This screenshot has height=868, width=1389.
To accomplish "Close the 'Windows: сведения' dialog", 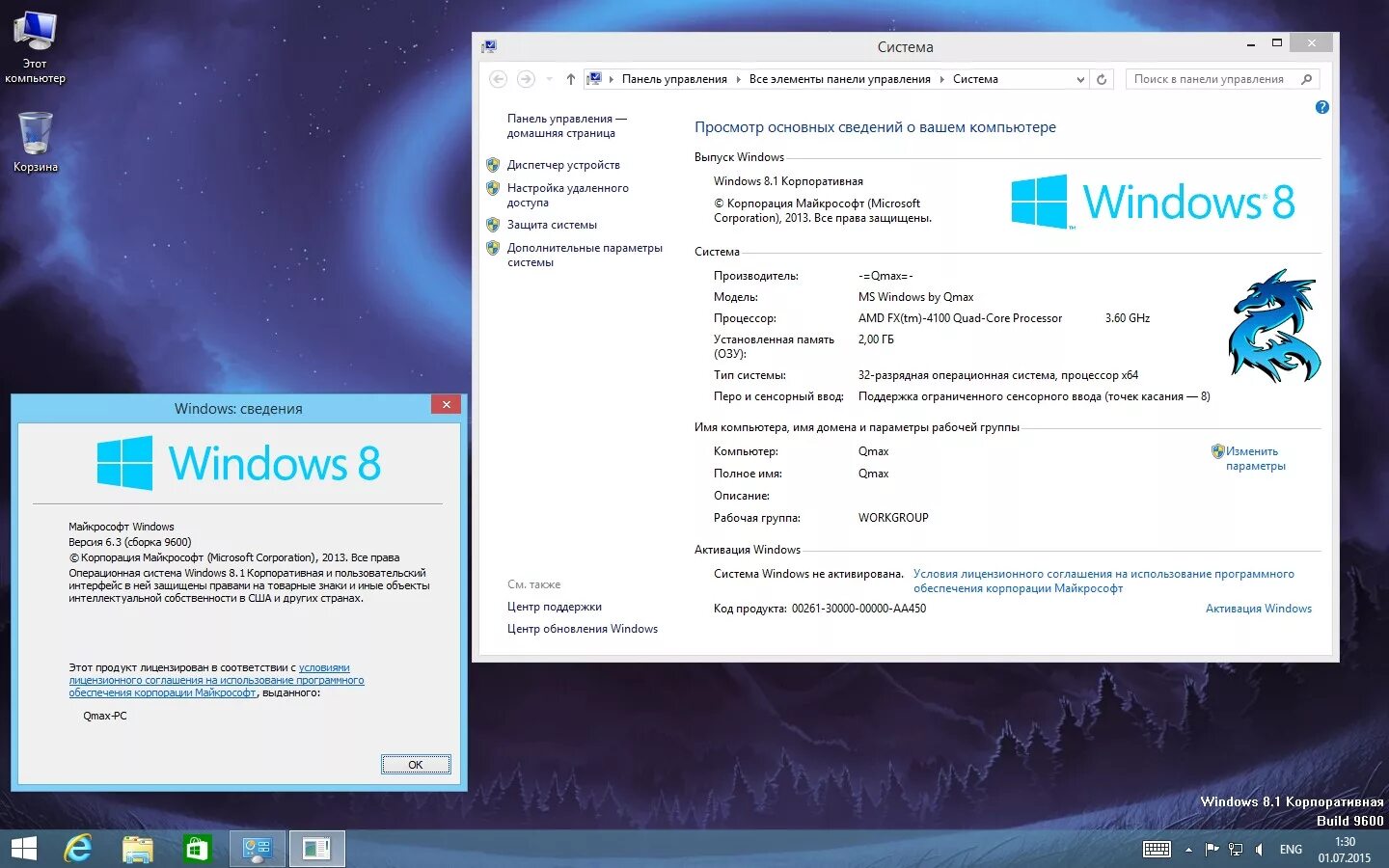I will click(446, 405).
